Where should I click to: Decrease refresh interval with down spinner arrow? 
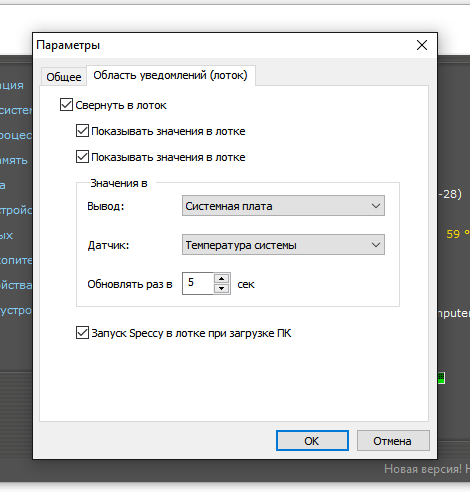(222, 288)
